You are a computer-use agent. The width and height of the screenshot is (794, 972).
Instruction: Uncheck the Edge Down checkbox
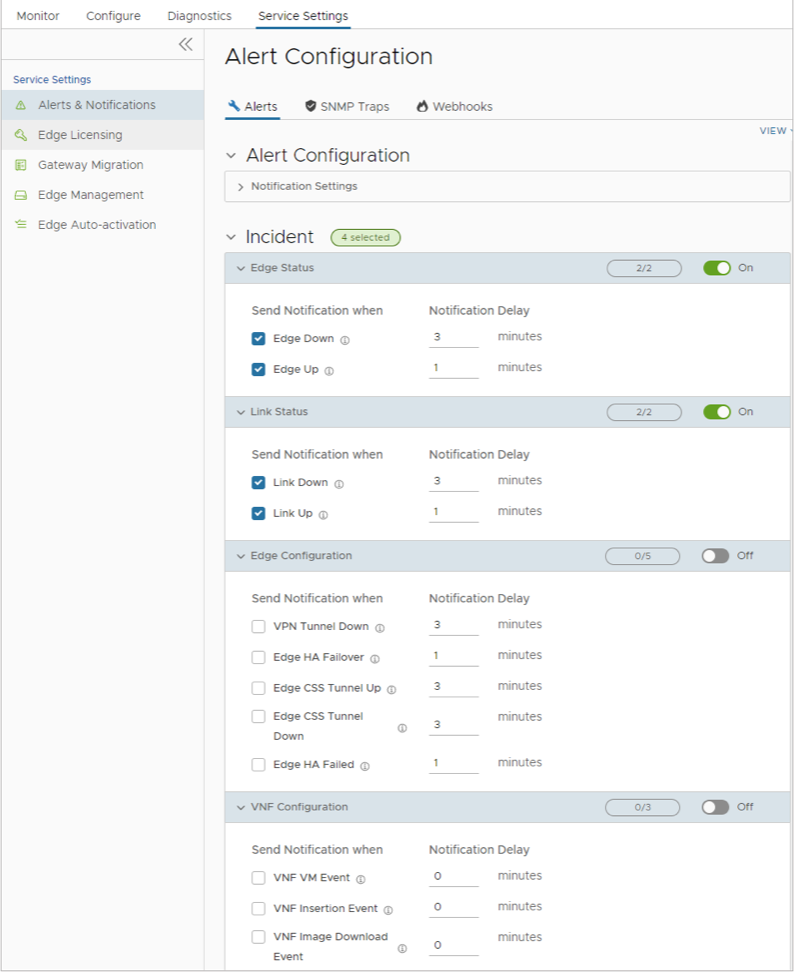coord(258,339)
